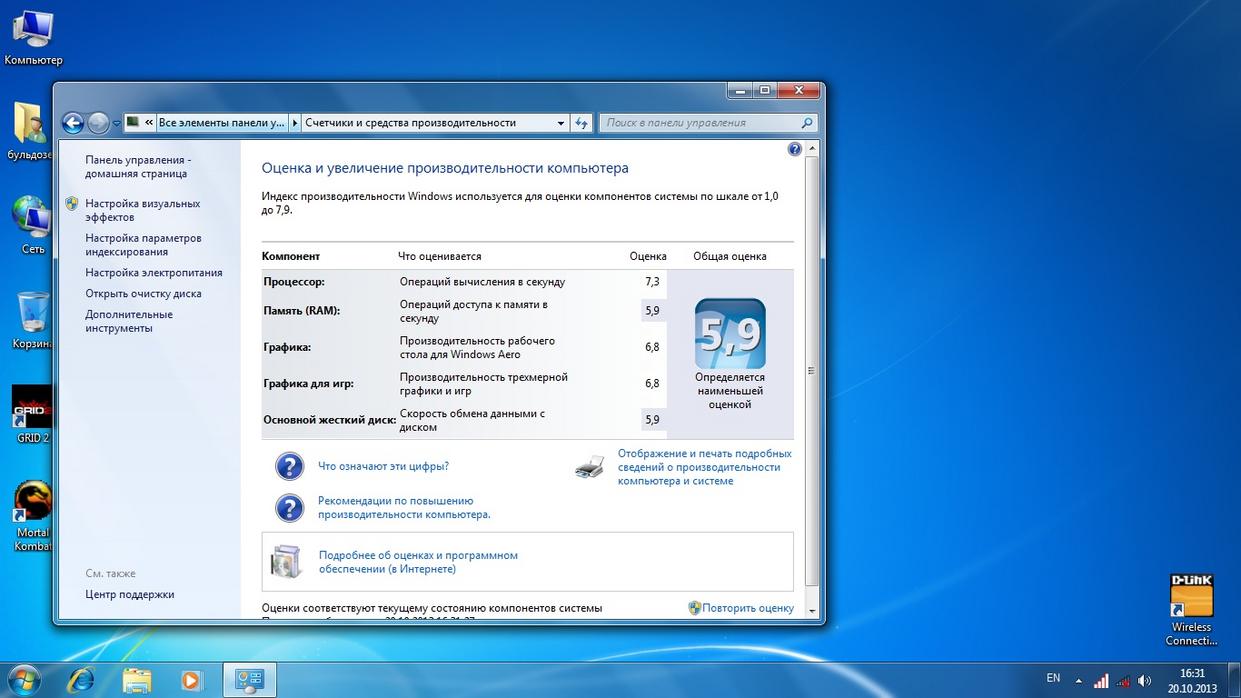
Task: Open the user folder desktop icon
Action: point(30,131)
